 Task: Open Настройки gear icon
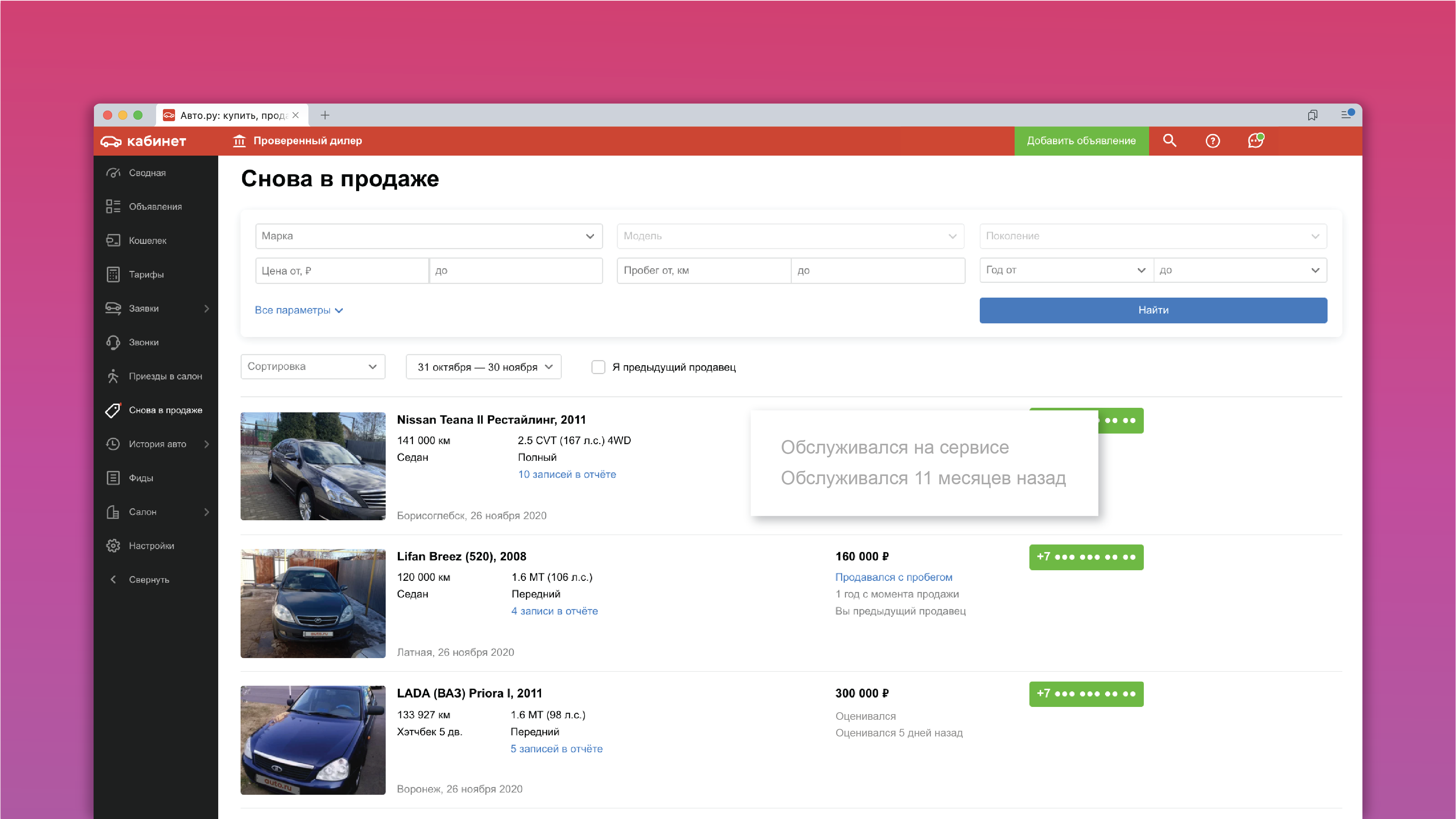click(x=113, y=546)
